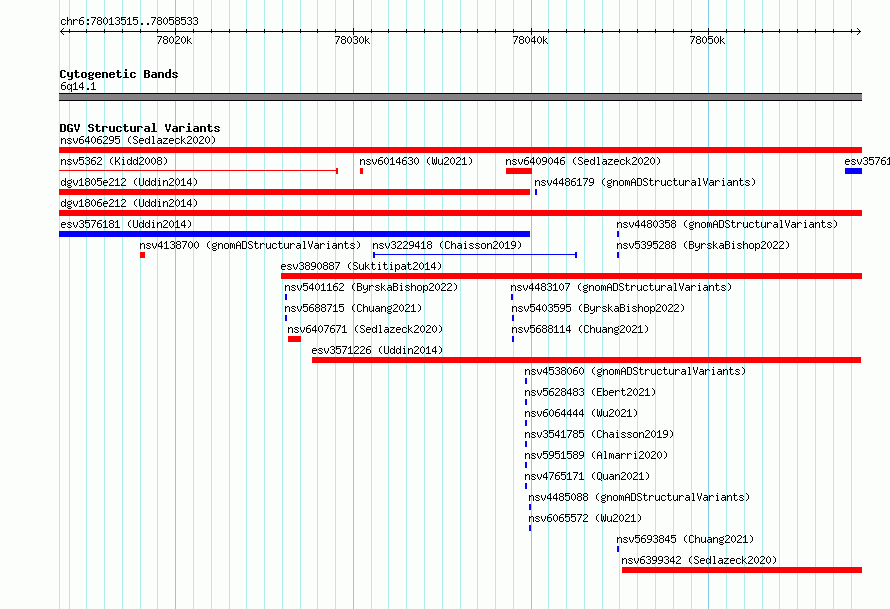The width and height of the screenshot is (890, 609).
Task: Click the 78030k ruler label
Action: (x=352, y=40)
